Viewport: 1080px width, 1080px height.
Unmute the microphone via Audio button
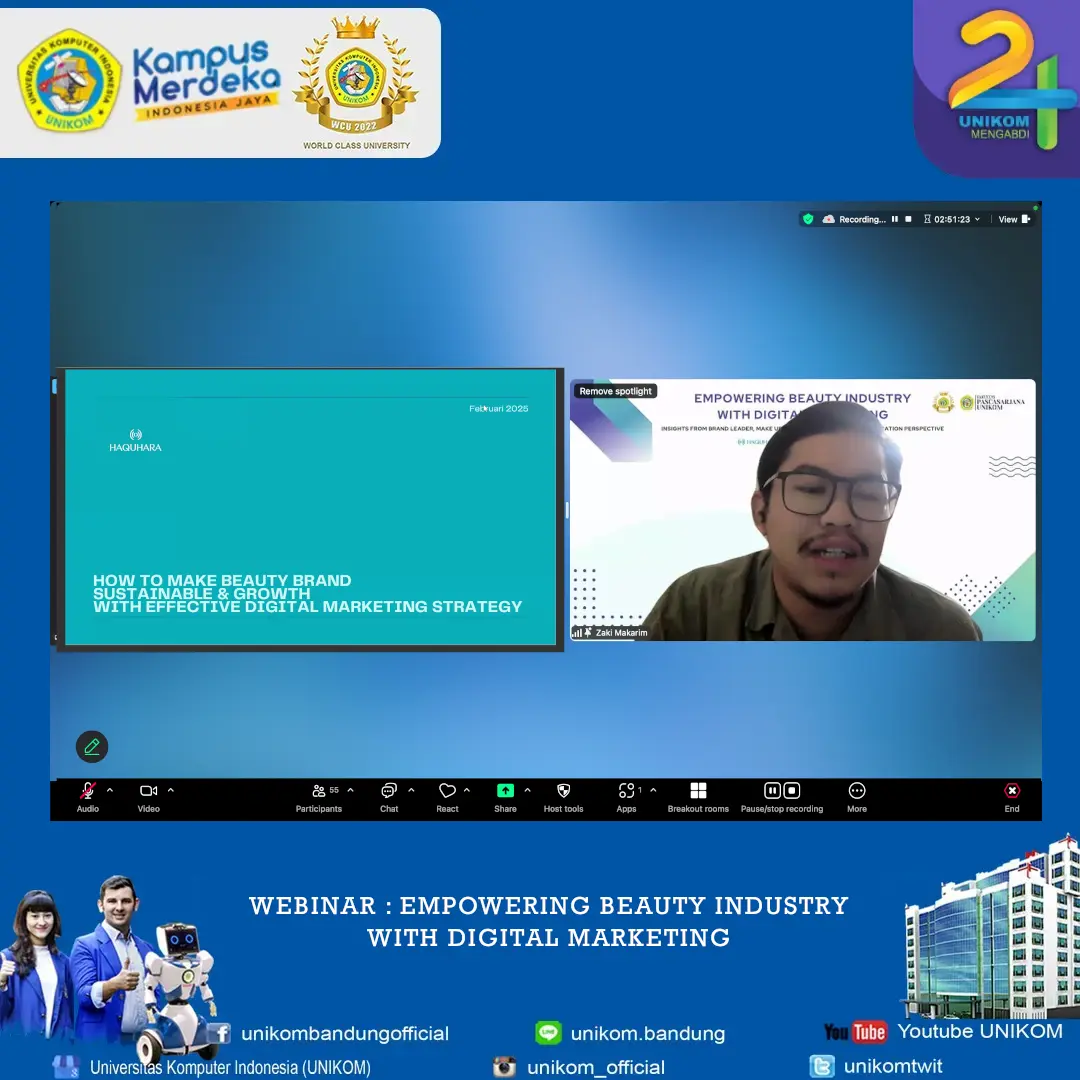coord(88,791)
